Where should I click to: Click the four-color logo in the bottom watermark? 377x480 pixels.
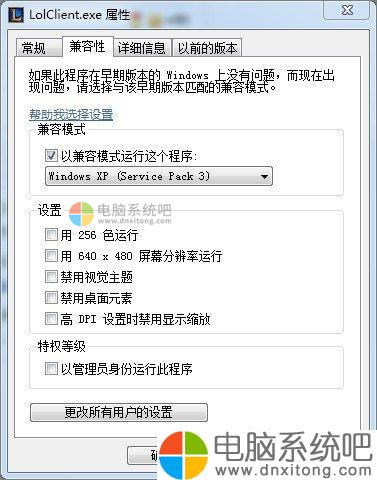click(183, 455)
